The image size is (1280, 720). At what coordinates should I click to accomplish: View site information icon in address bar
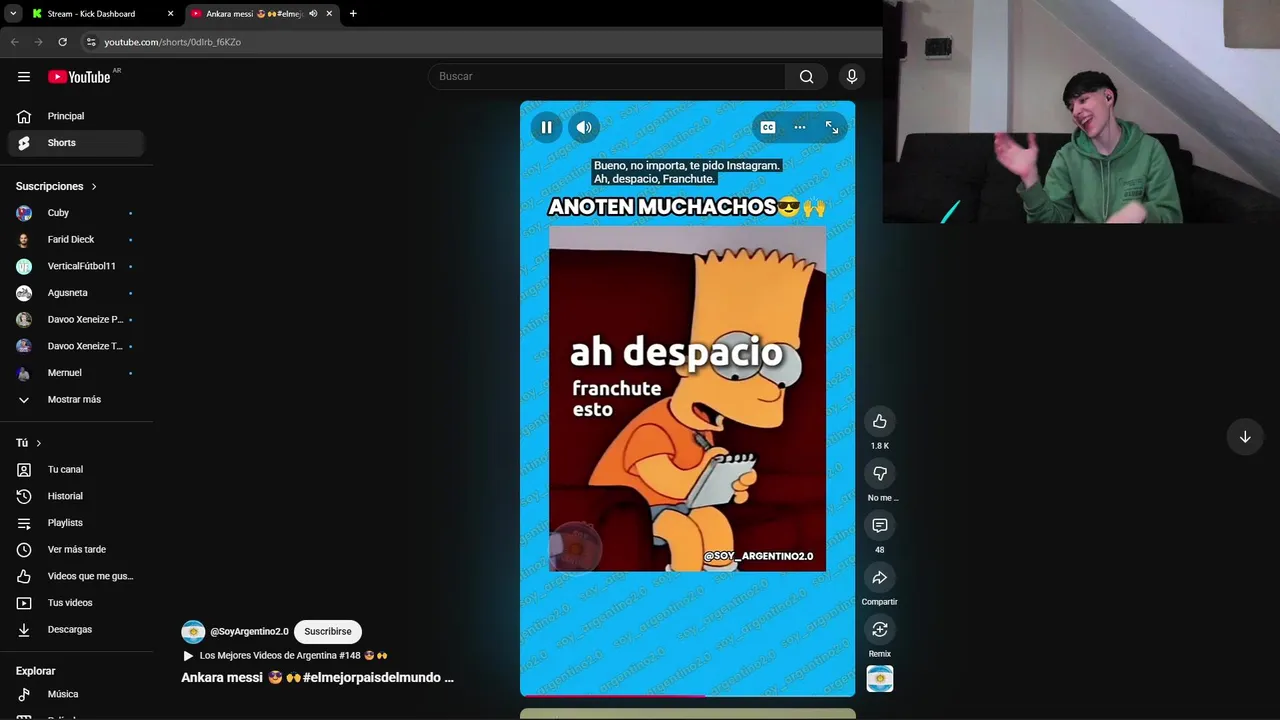click(x=91, y=42)
